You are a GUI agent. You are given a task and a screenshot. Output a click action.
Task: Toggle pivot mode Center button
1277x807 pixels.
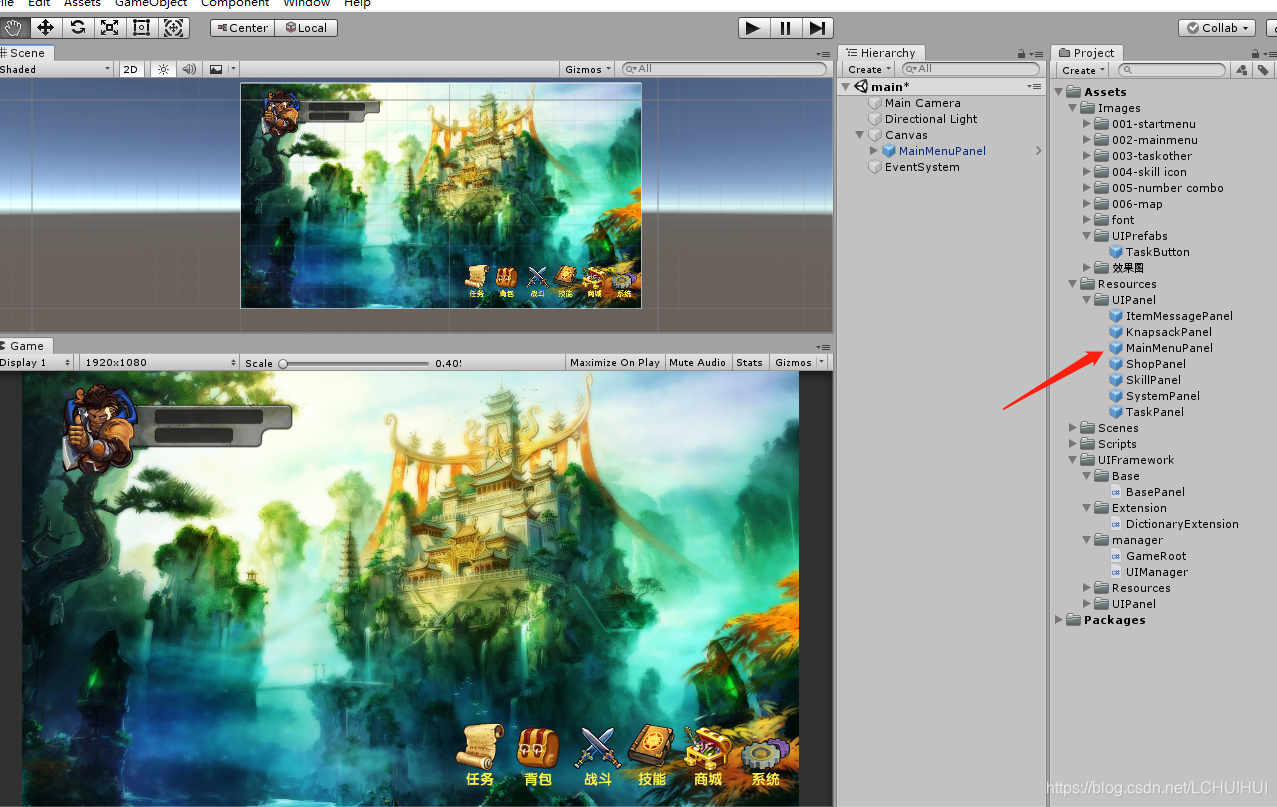(241, 28)
